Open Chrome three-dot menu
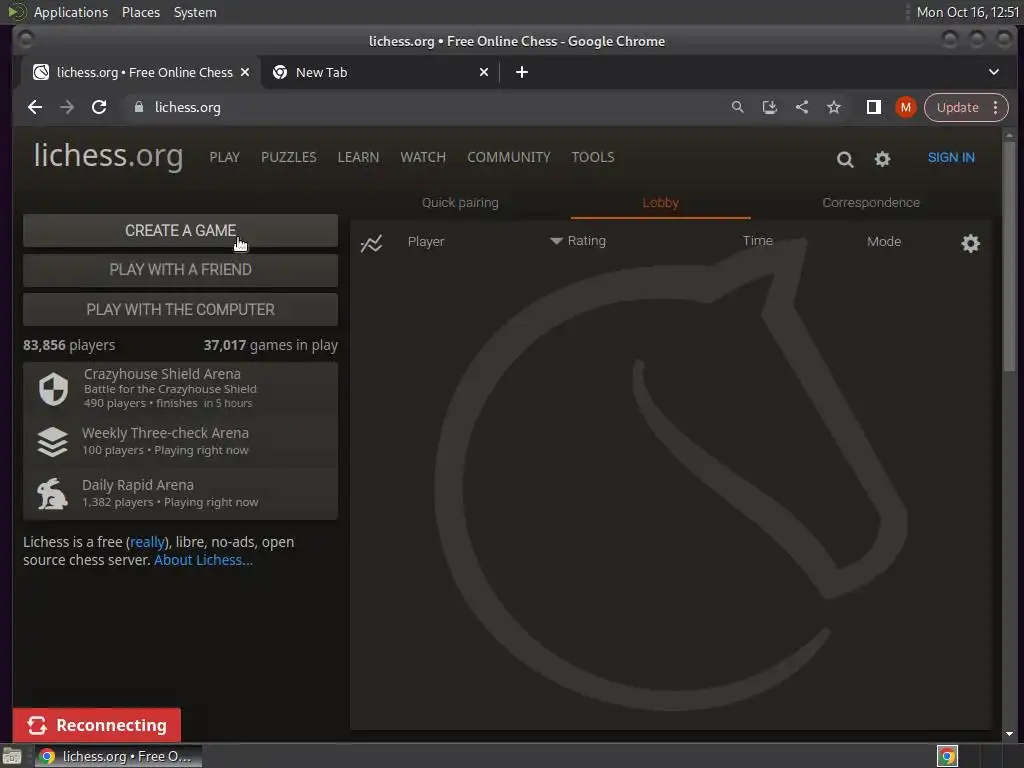 (x=995, y=107)
